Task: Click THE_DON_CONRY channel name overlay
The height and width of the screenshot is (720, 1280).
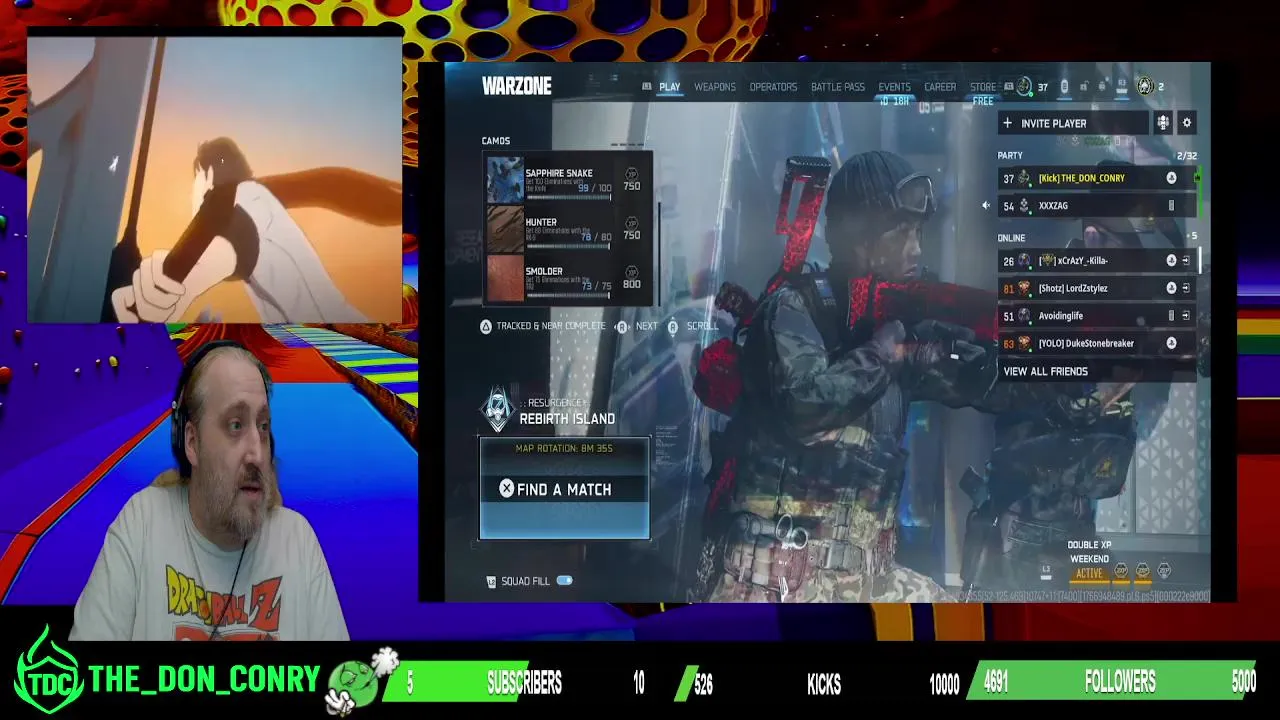Action: 204,680
